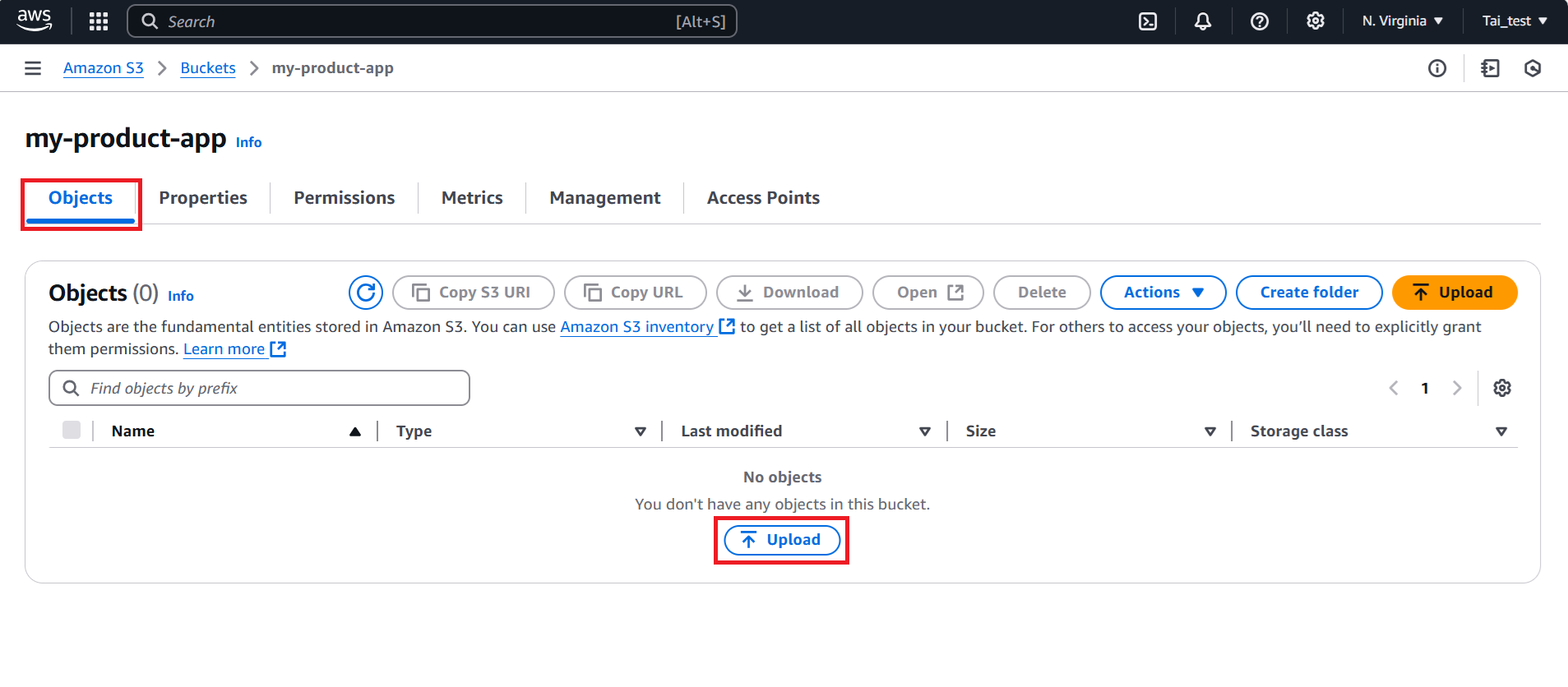Switch to the Properties tab

point(203,198)
